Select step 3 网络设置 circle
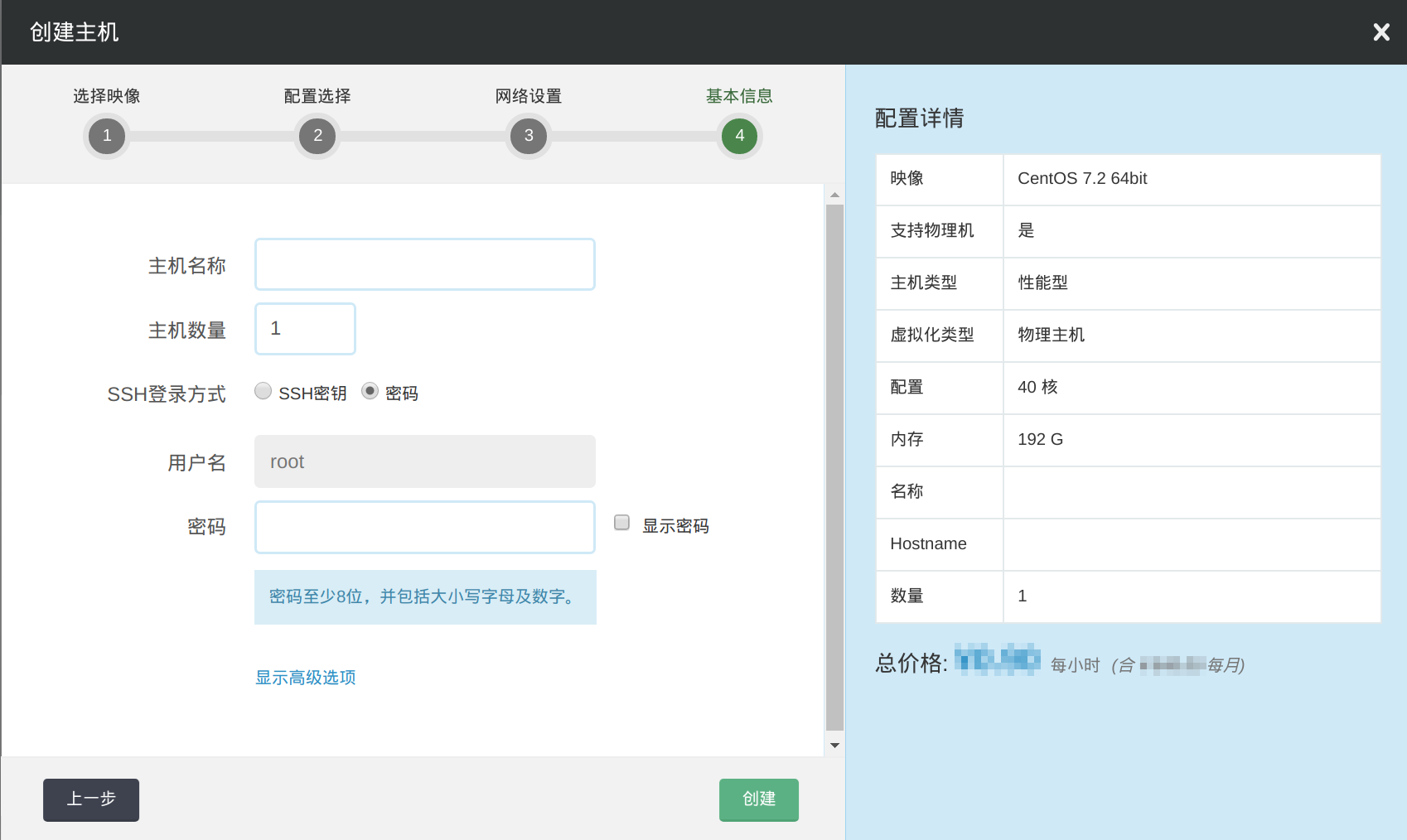The width and height of the screenshot is (1407, 840). [x=529, y=136]
